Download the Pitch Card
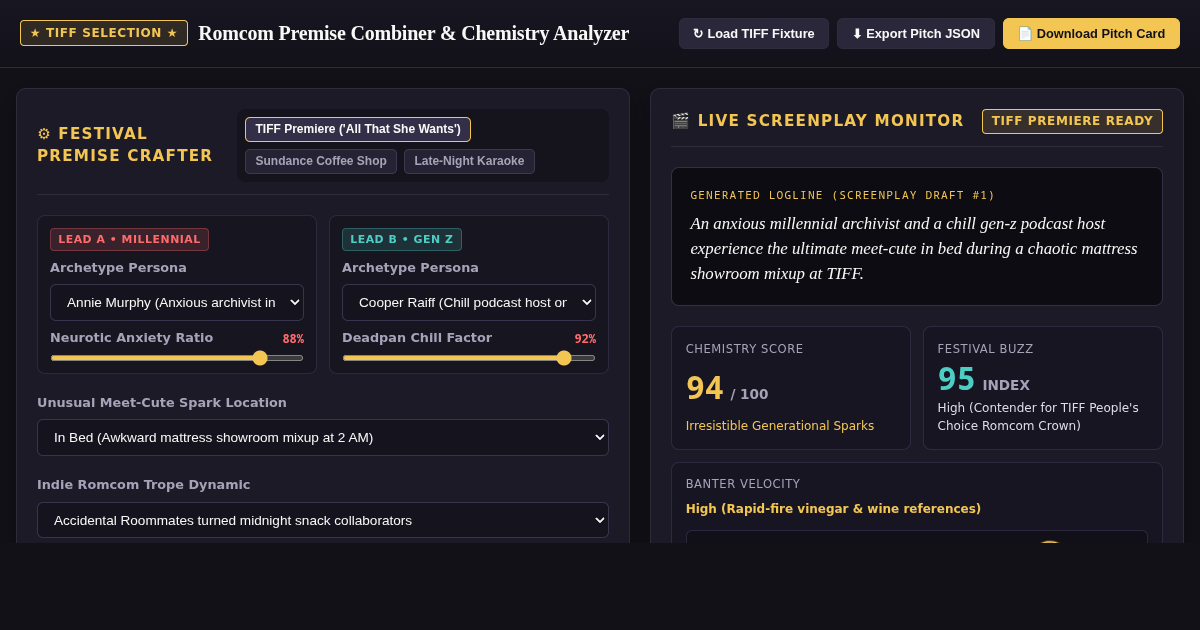Image resolution: width=1200 pixels, height=630 pixels. pos(1091,33)
